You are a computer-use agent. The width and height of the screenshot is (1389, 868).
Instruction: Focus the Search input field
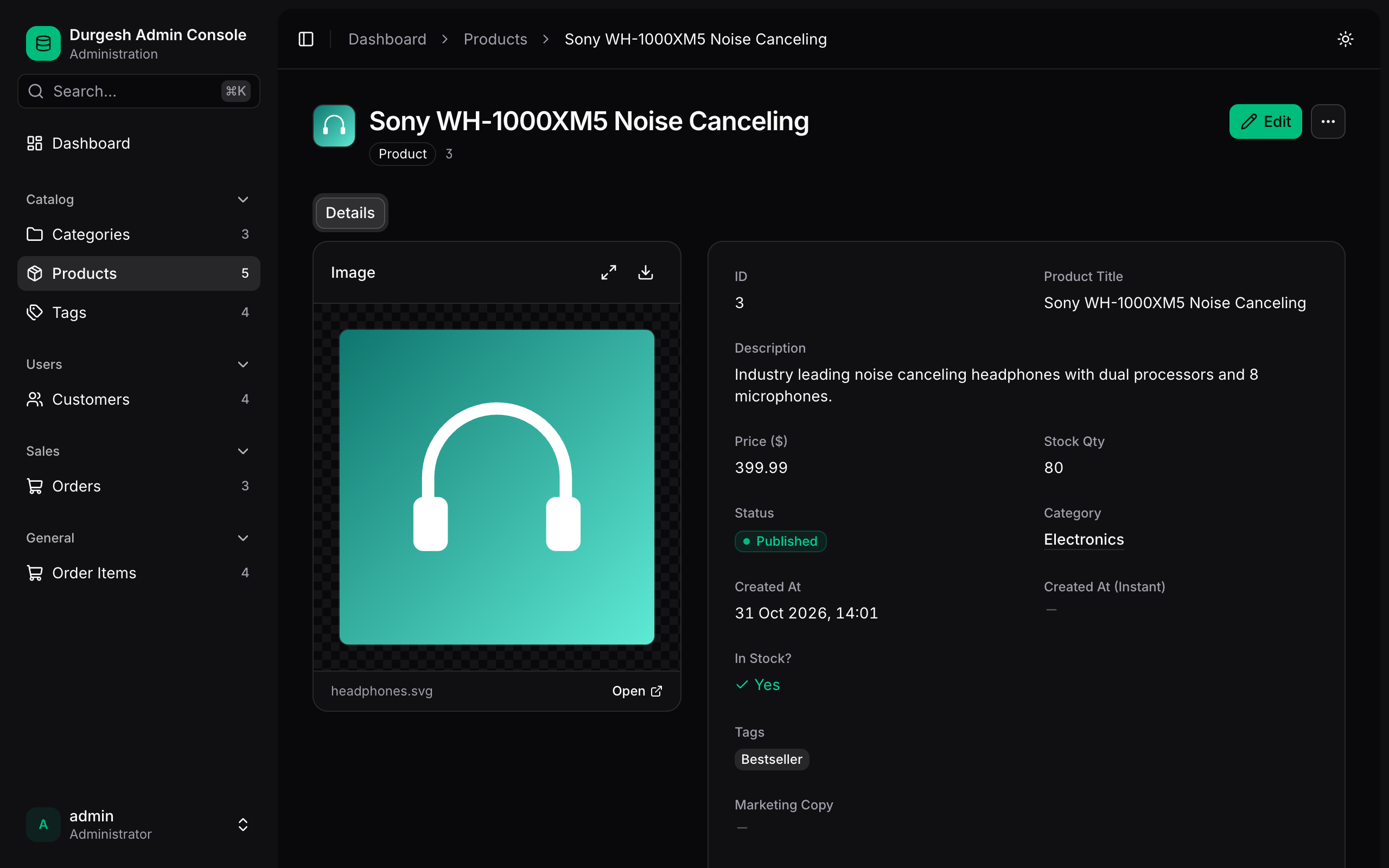(x=139, y=91)
